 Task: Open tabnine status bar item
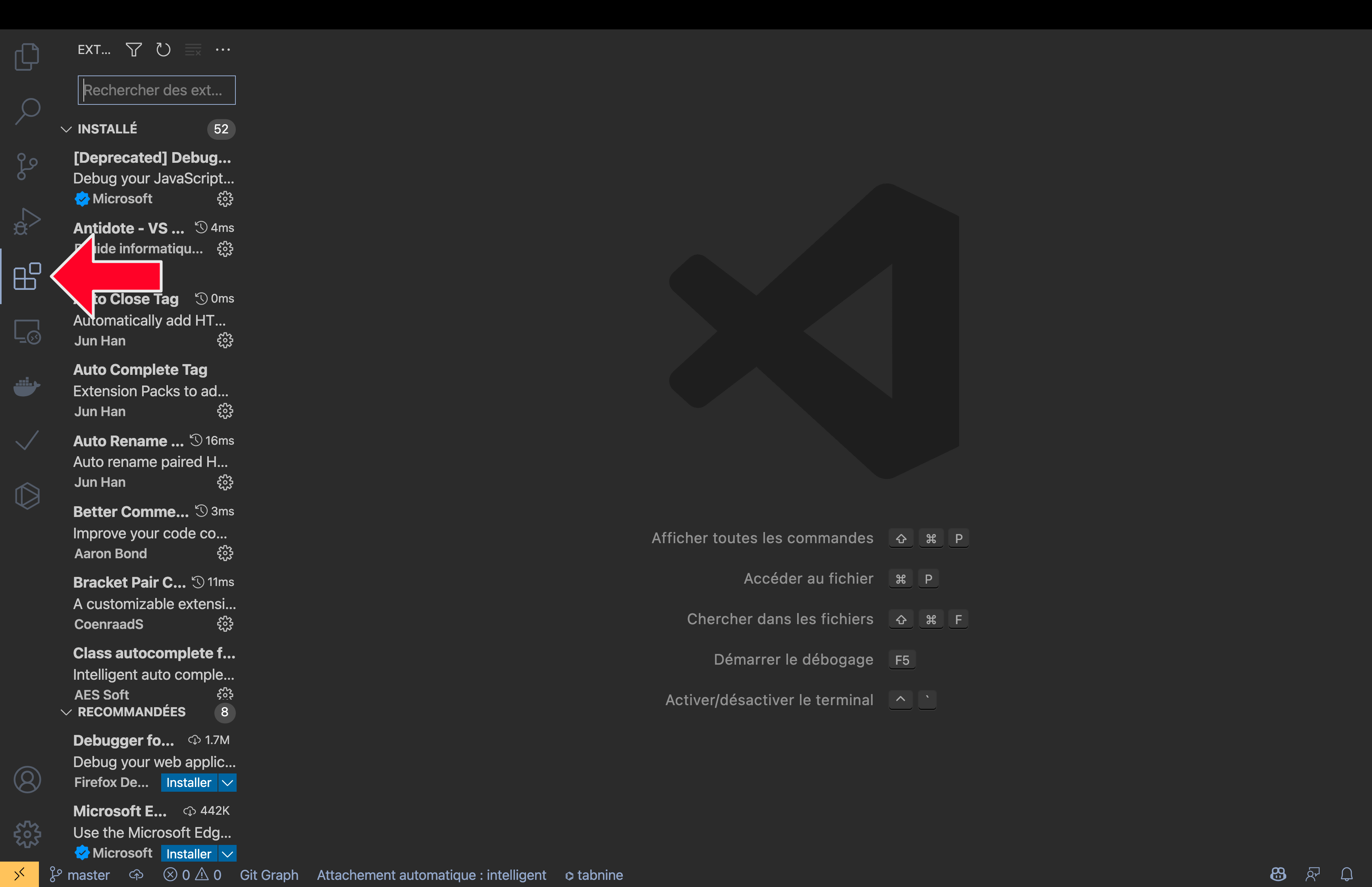pyautogui.click(x=594, y=875)
